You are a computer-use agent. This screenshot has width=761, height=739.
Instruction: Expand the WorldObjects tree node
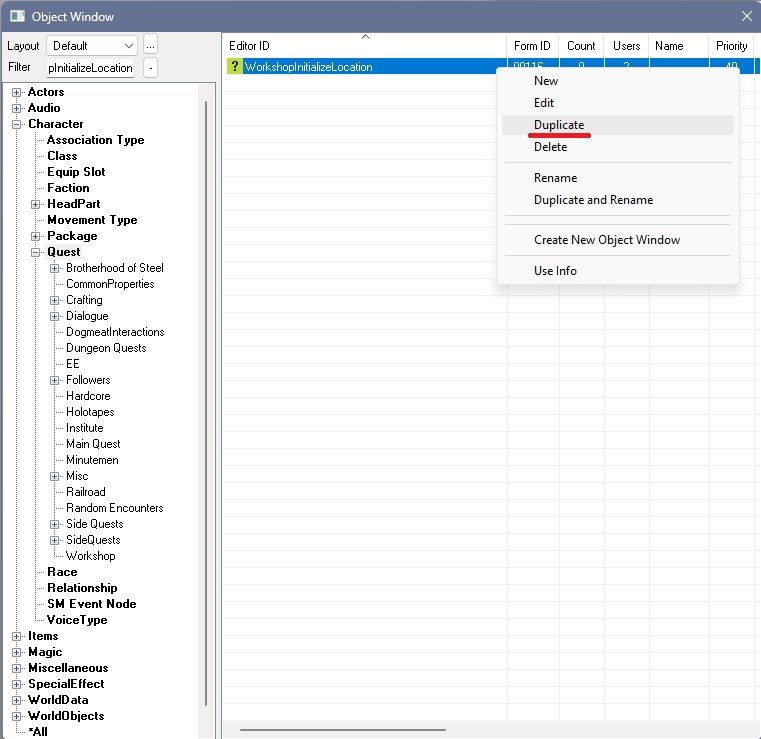tap(17, 717)
